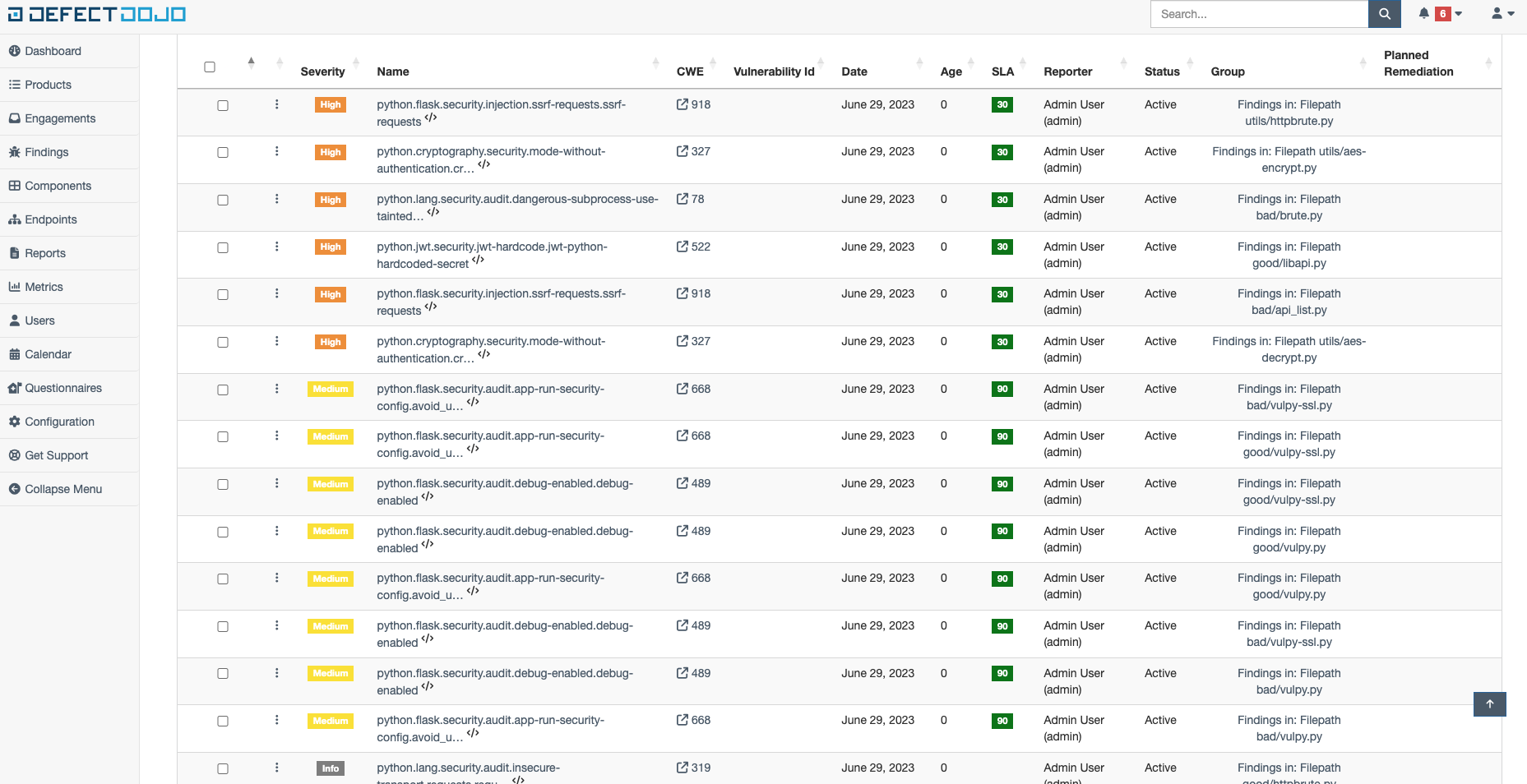Open actions kebab menu for aes-encrypt.py finding

click(276, 151)
